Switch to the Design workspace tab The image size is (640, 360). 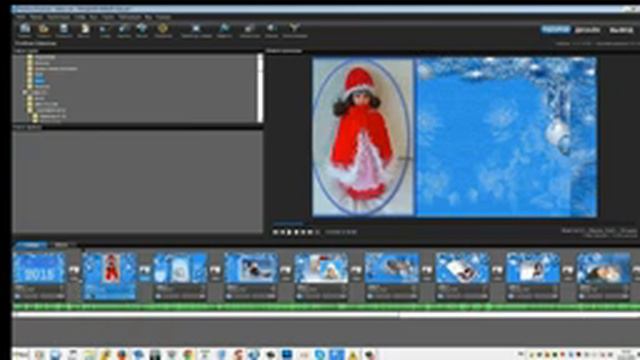click(x=588, y=30)
